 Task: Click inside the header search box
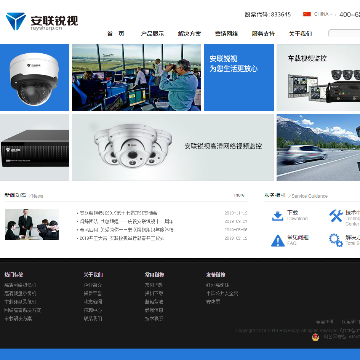click(x=344, y=33)
